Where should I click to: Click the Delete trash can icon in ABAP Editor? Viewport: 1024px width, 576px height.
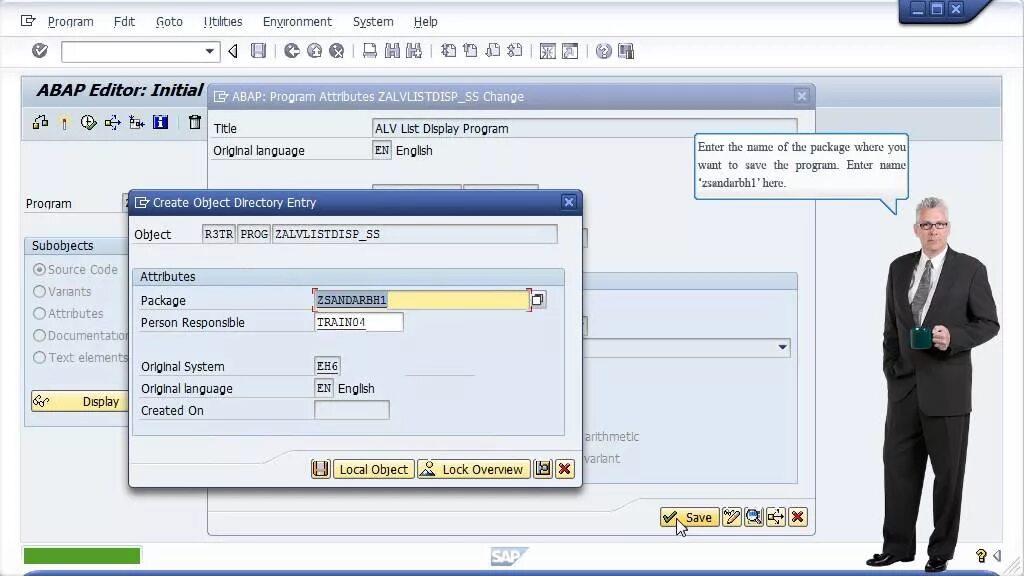pos(195,122)
